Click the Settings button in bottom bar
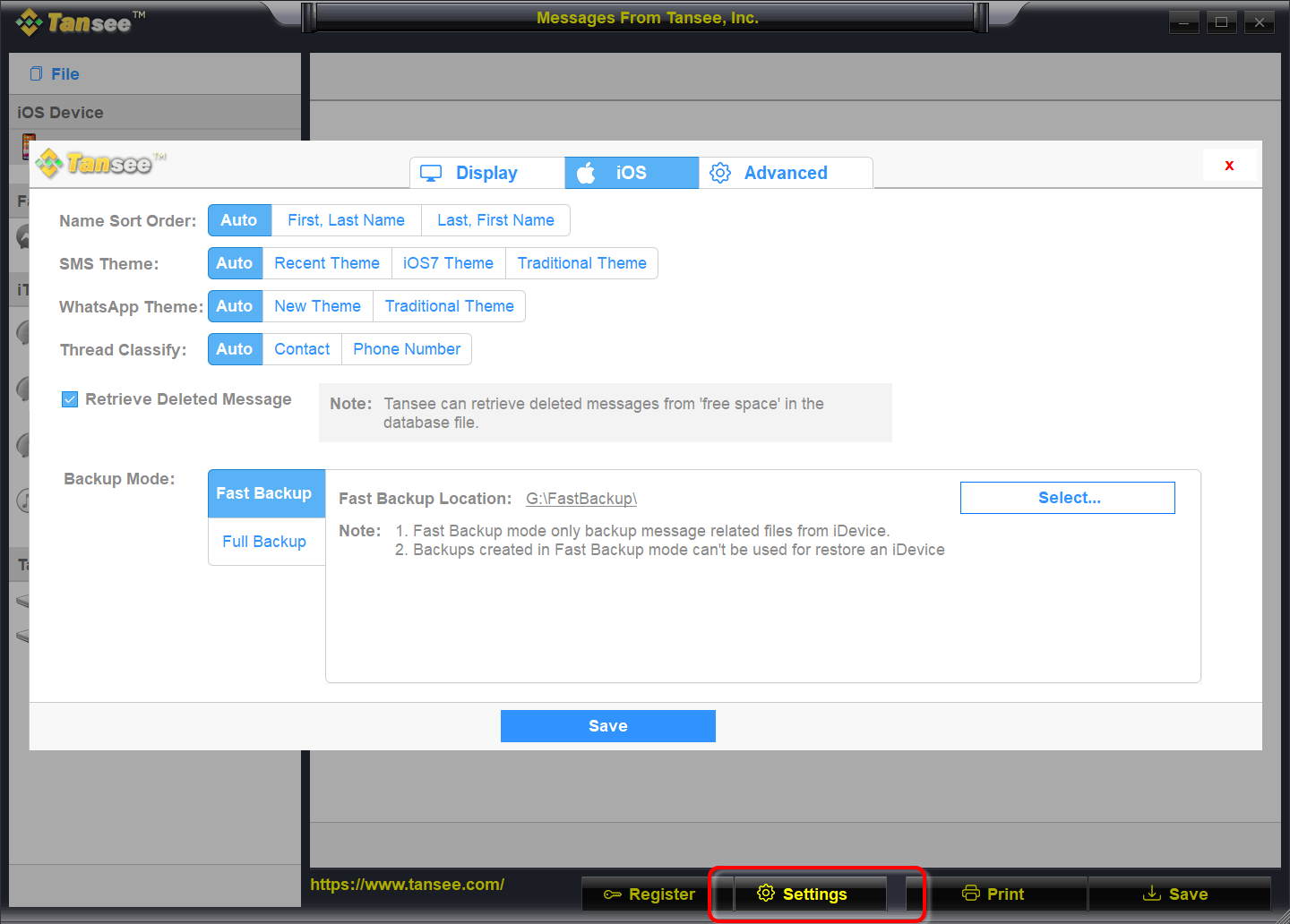This screenshot has width=1290, height=924. pyautogui.click(x=811, y=894)
